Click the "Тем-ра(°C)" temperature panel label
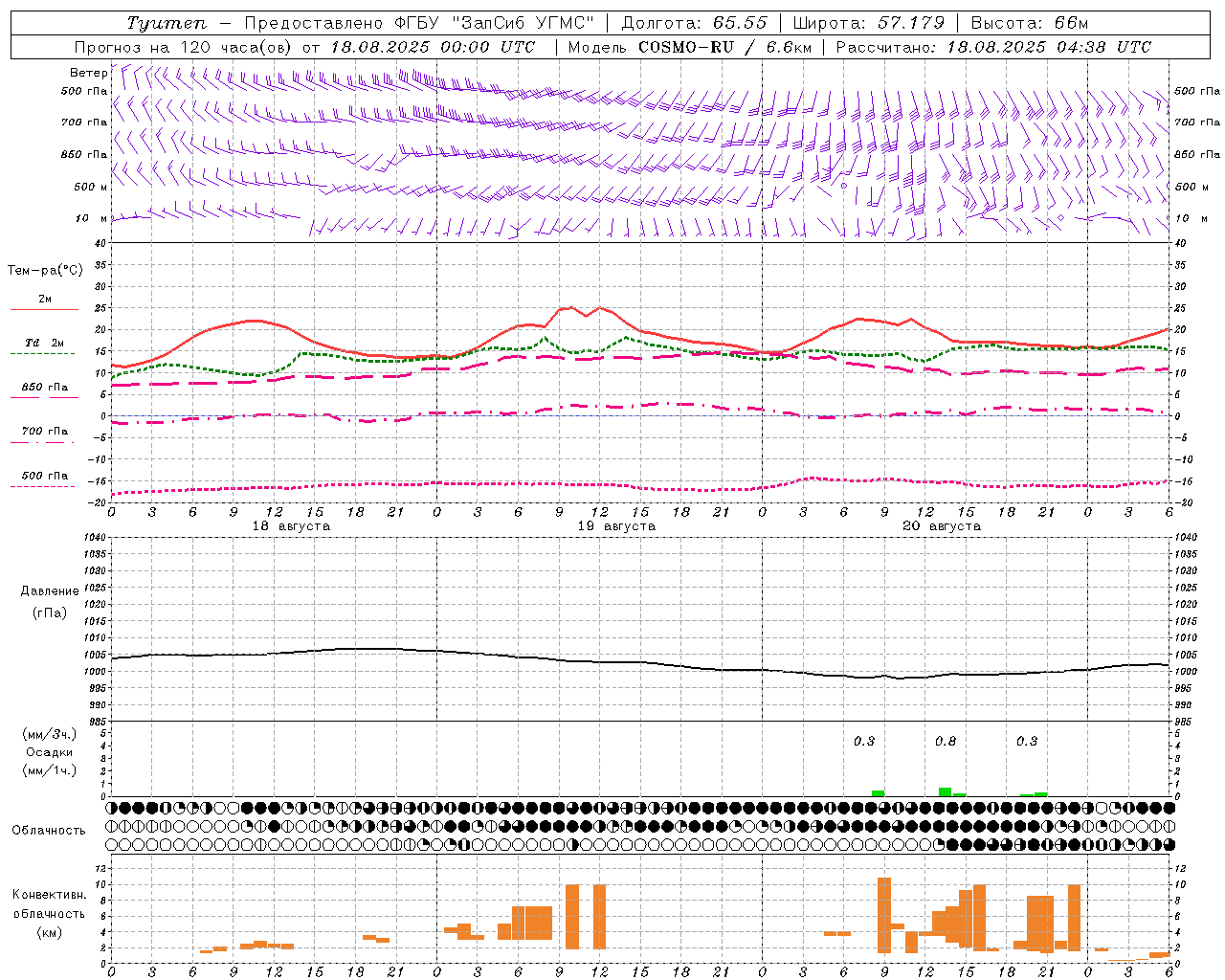The height and width of the screenshot is (980, 1225). pos(45,270)
